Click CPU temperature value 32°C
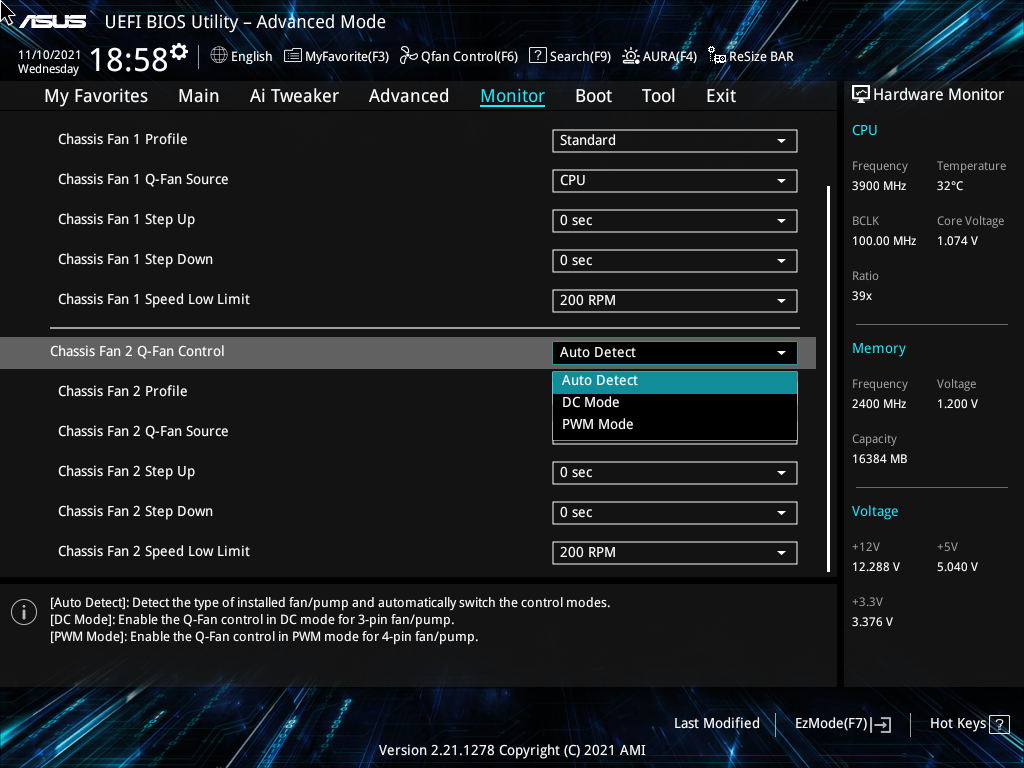1024x768 pixels. (x=950, y=186)
